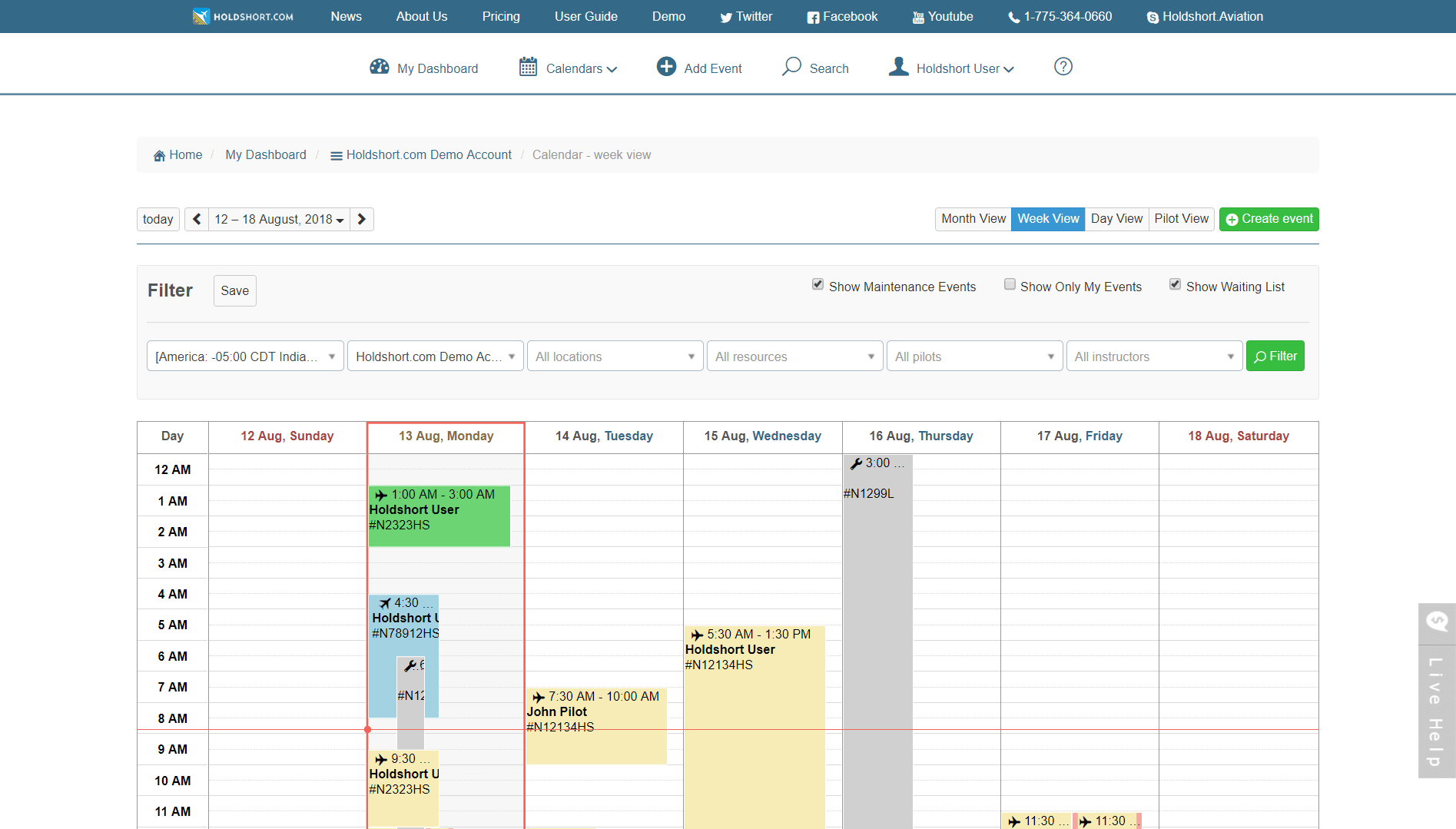Screen dimensions: 1456x829
Task: Disable Show Maintenance Events
Action: (x=818, y=284)
